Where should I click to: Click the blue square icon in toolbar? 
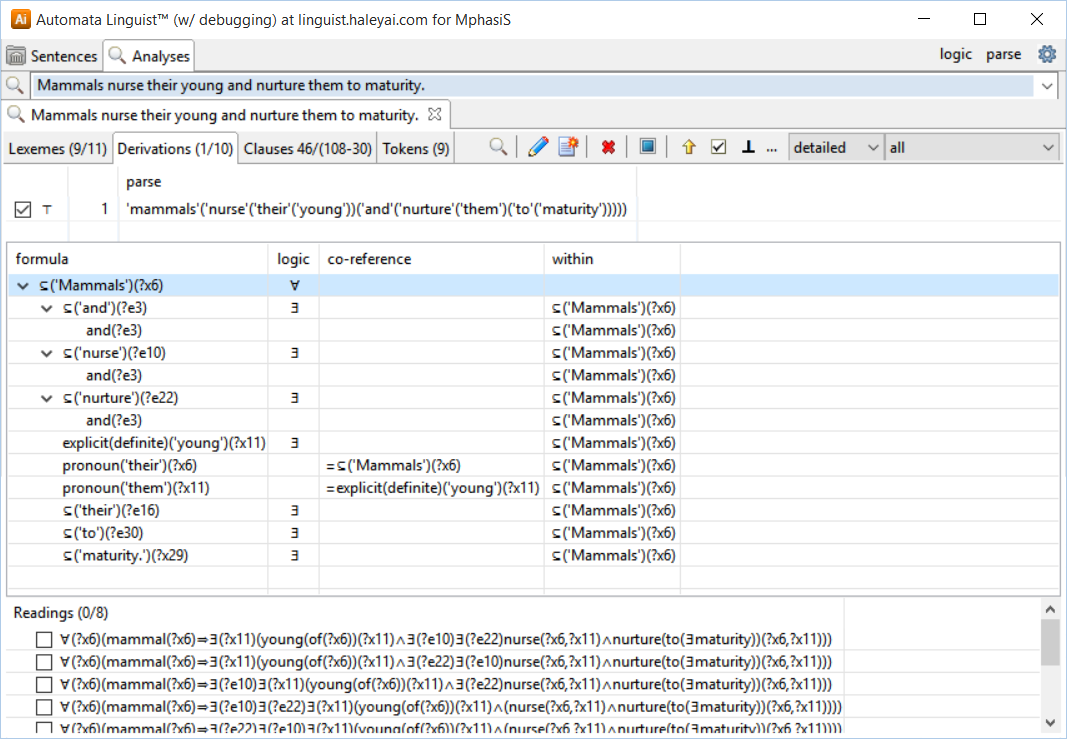pos(648,146)
